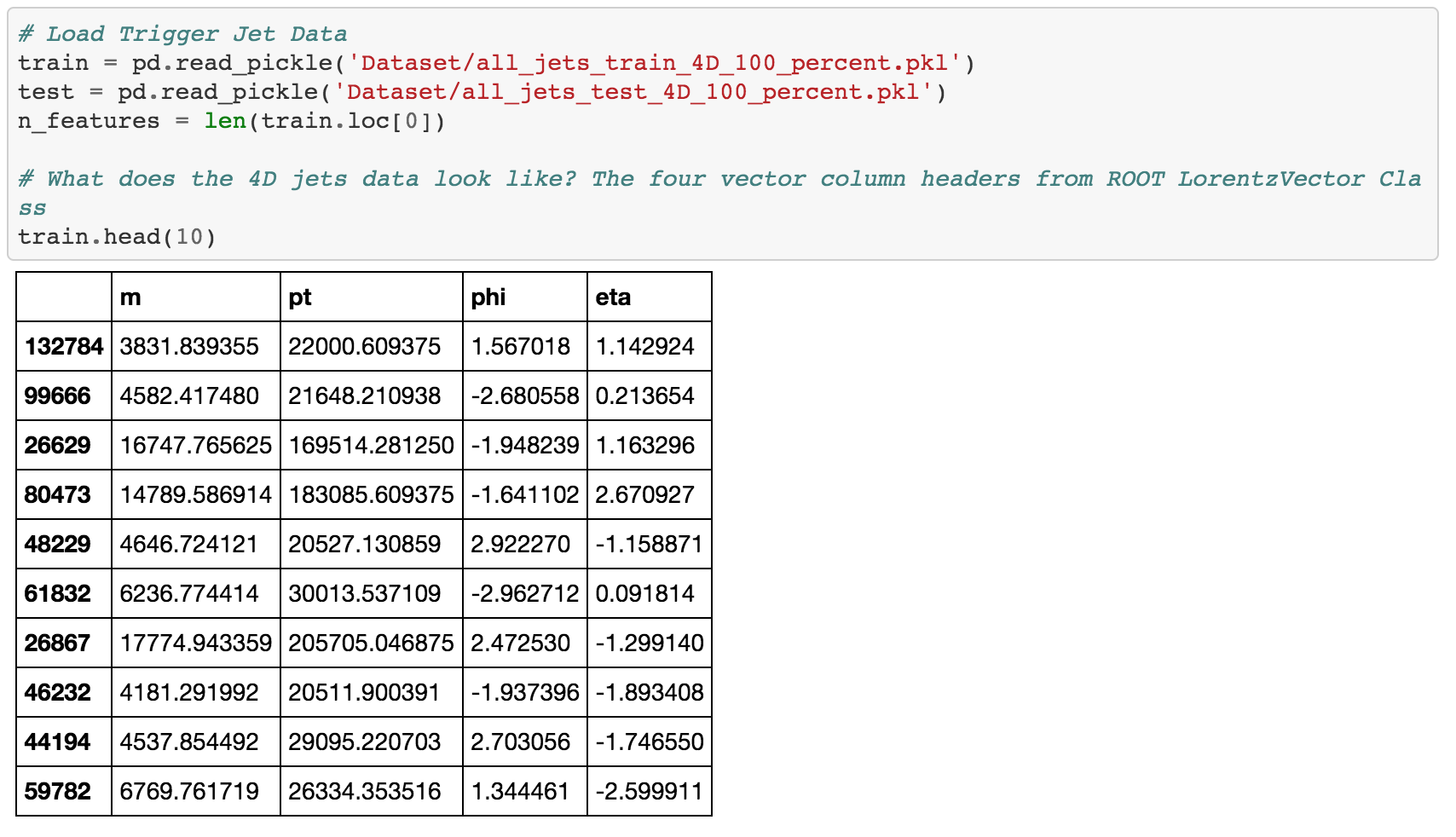Screen dimensions: 1456x837
Task: Click the 'train.head(10)' code line
Action: point(118,236)
